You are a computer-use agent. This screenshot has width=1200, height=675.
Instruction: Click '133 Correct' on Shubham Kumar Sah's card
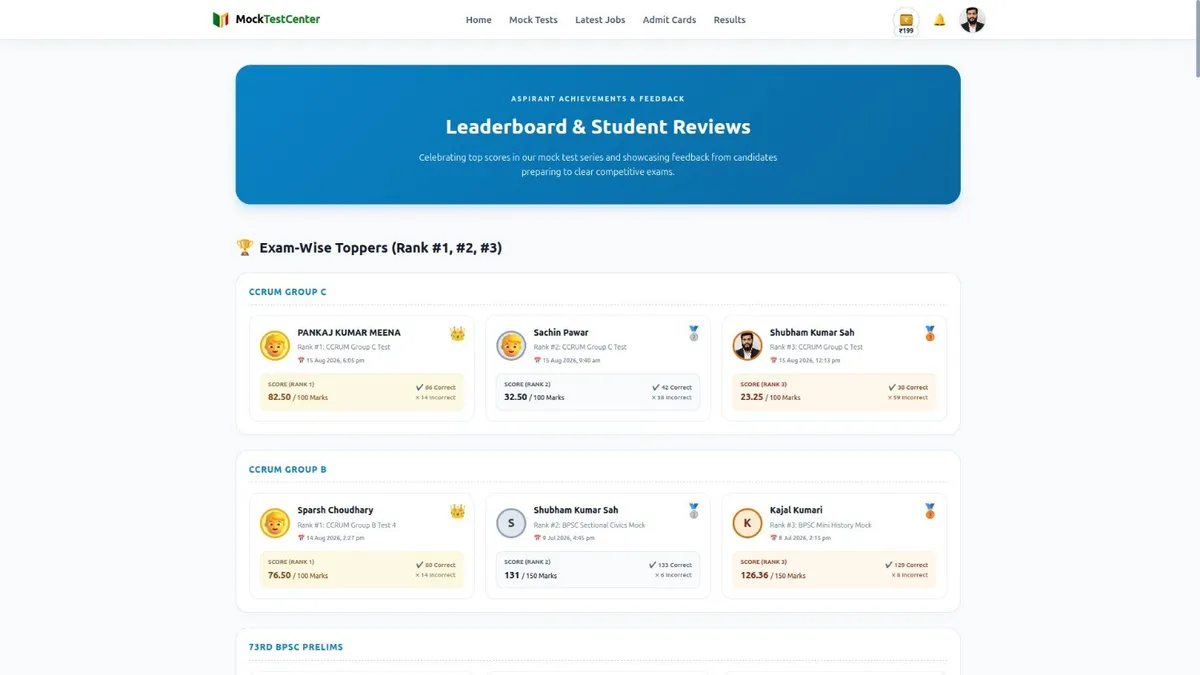pos(670,565)
